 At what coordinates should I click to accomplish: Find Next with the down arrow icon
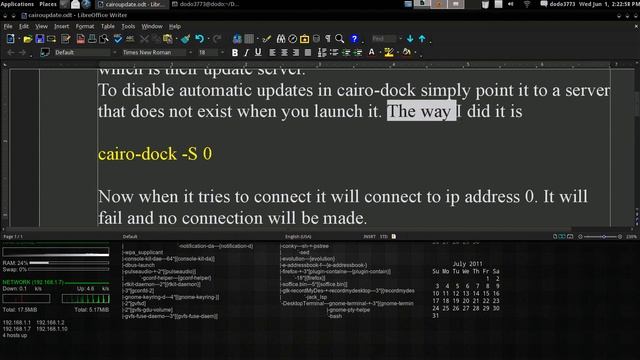tap(410, 39)
